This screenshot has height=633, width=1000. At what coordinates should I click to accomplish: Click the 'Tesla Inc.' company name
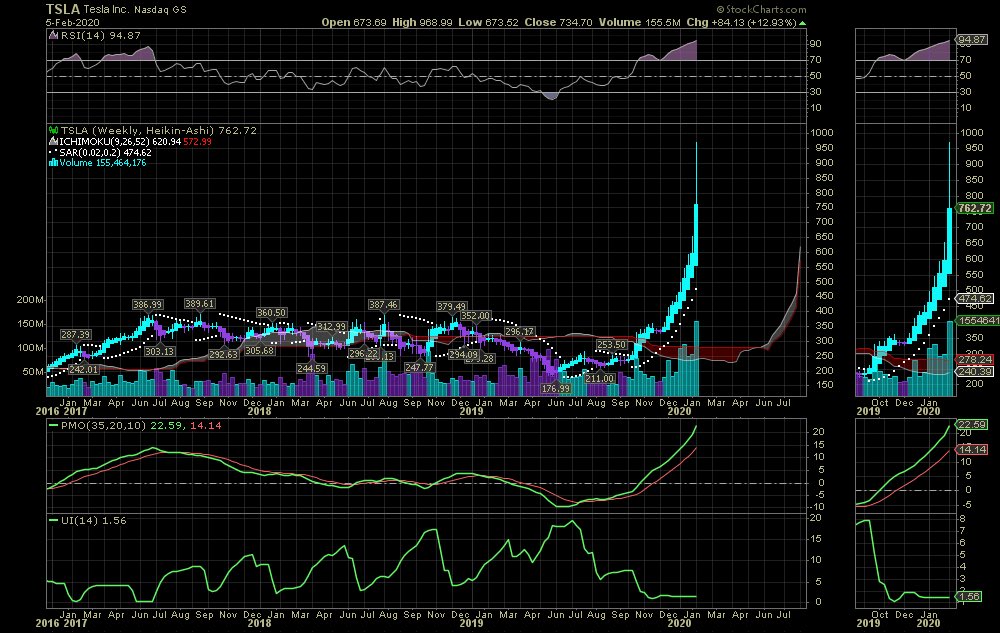click(107, 10)
